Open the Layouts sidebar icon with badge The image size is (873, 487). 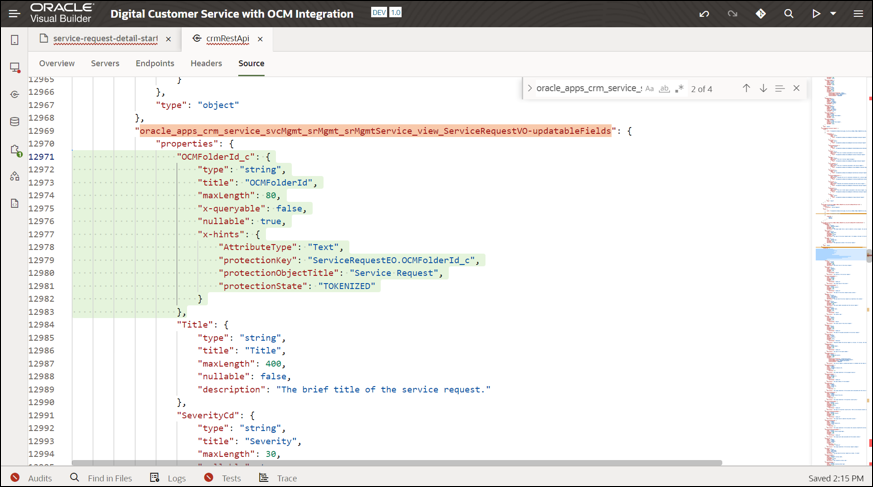pyautogui.click(x=15, y=150)
